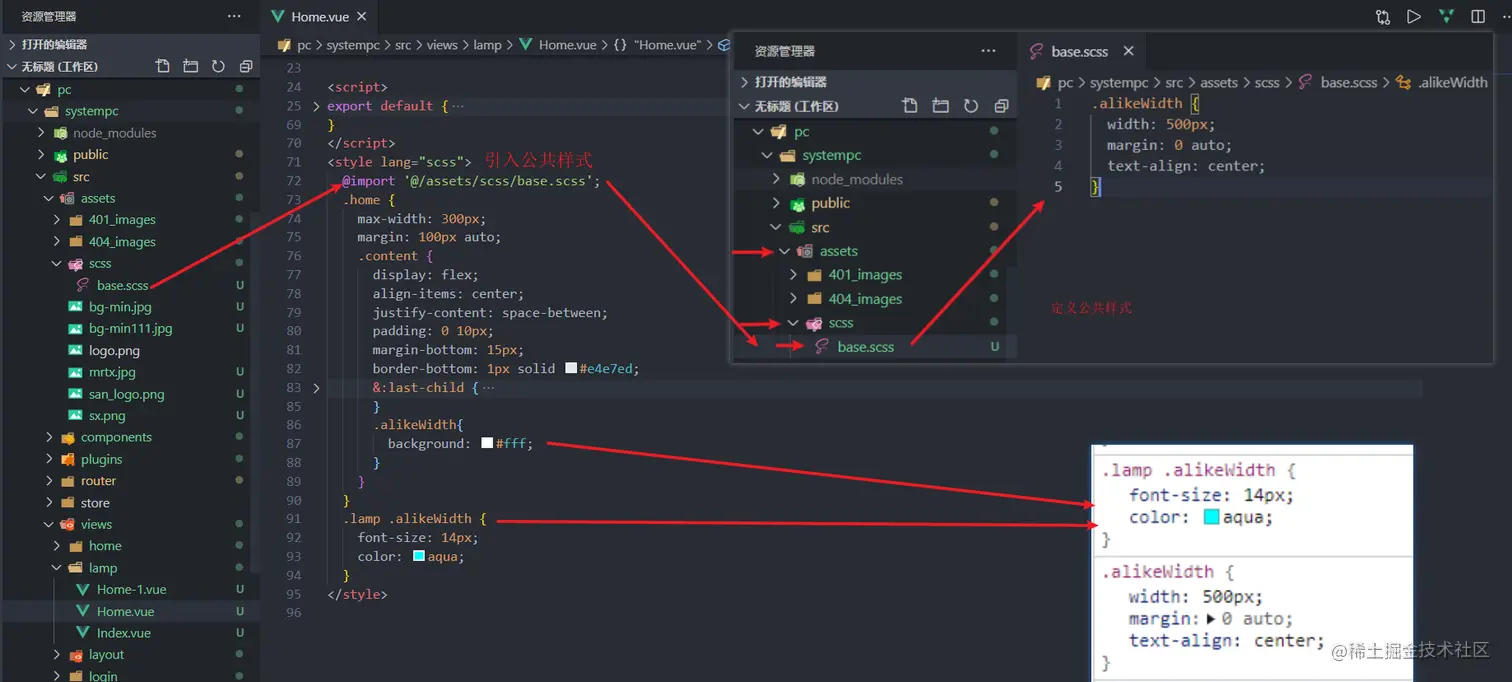Image resolution: width=1512 pixels, height=682 pixels.
Task: Expand the plugins folder in the main sidebar
Action: click(x=49, y=460)
